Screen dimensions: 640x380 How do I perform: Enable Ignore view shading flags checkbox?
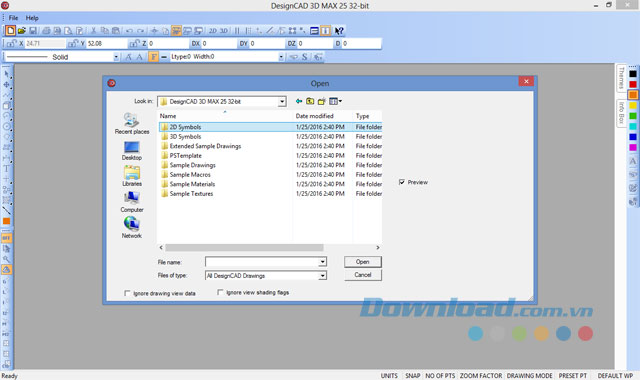(x=220, y=292)
